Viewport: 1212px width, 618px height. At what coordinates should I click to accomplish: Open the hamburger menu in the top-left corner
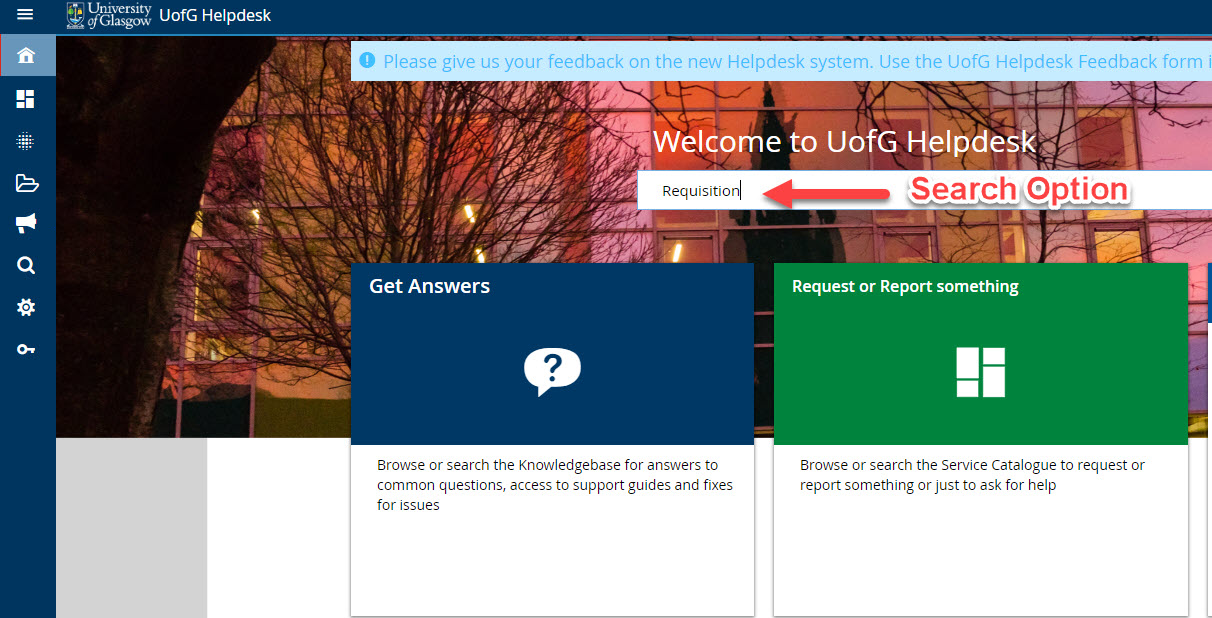(26, 15)
